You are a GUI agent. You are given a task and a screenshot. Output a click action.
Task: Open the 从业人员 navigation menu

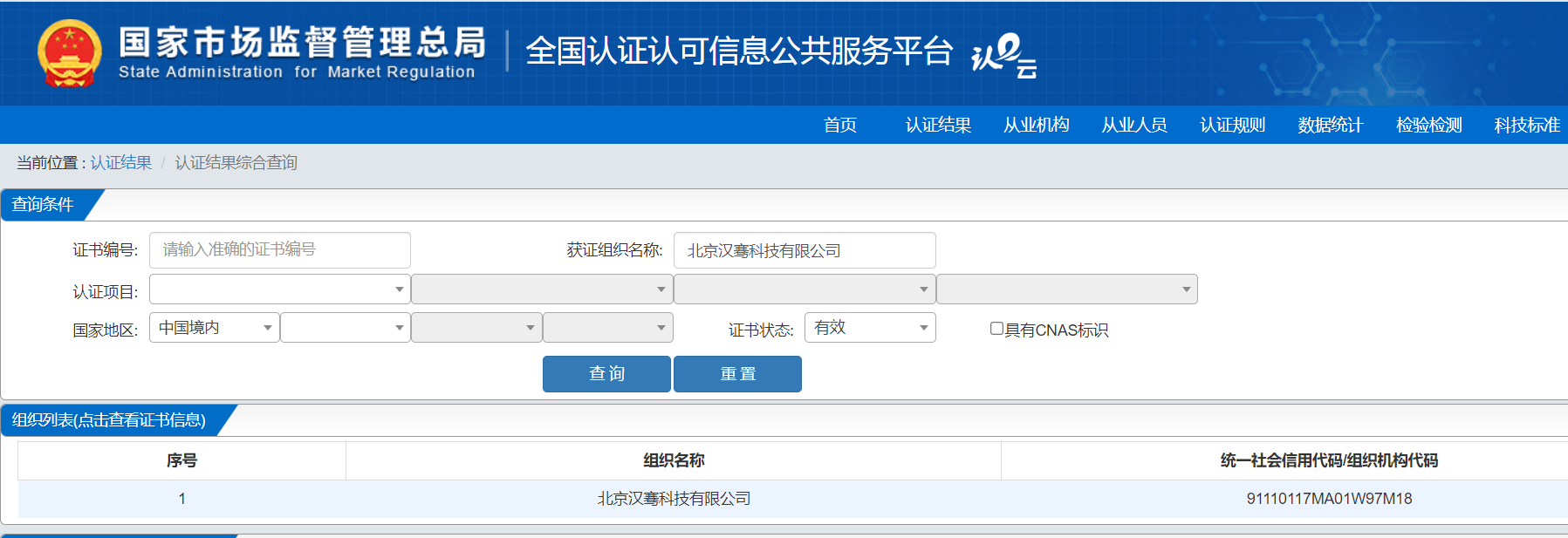click(x=1134, y=125)
